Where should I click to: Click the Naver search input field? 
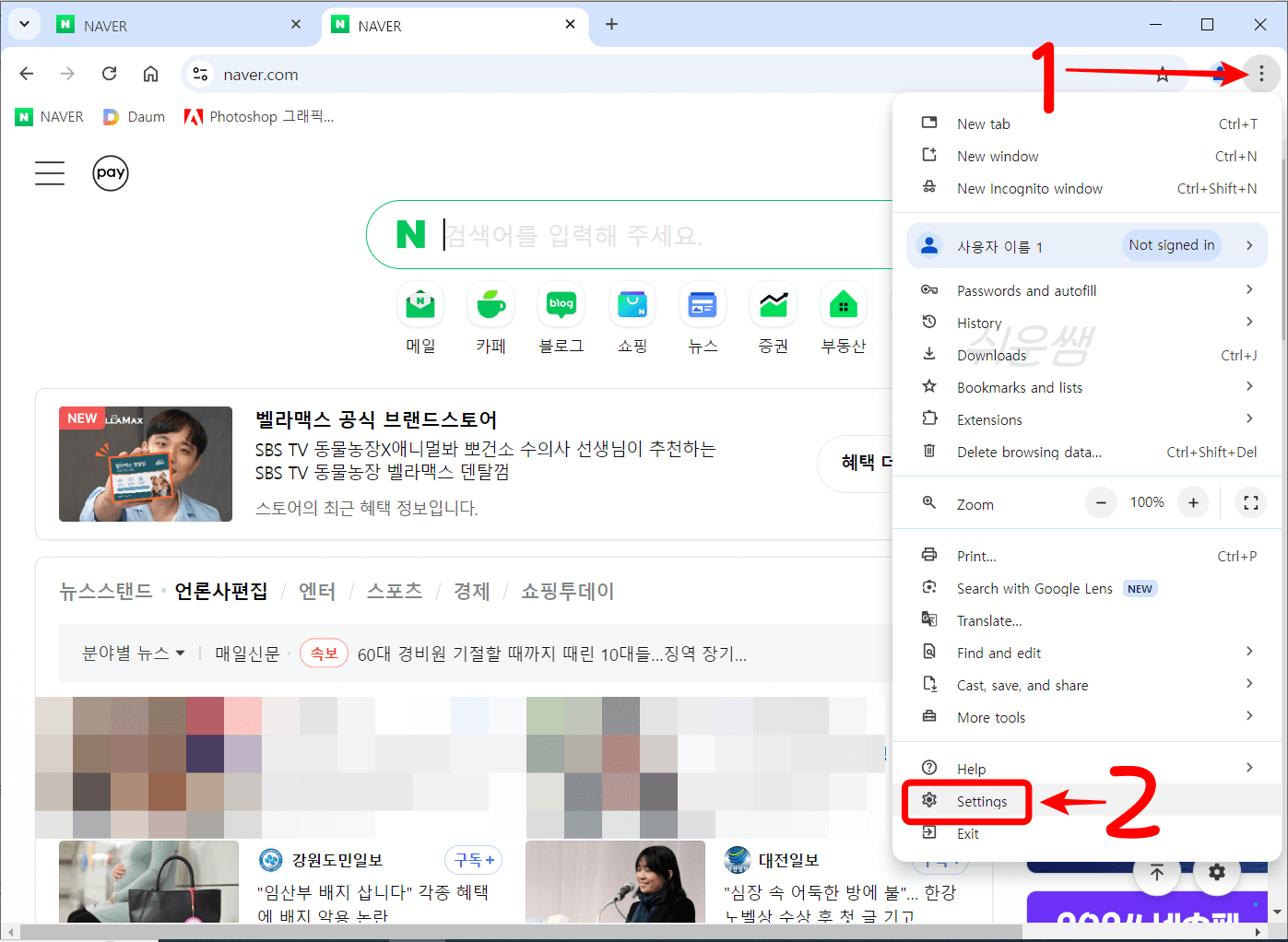(599, 235)
